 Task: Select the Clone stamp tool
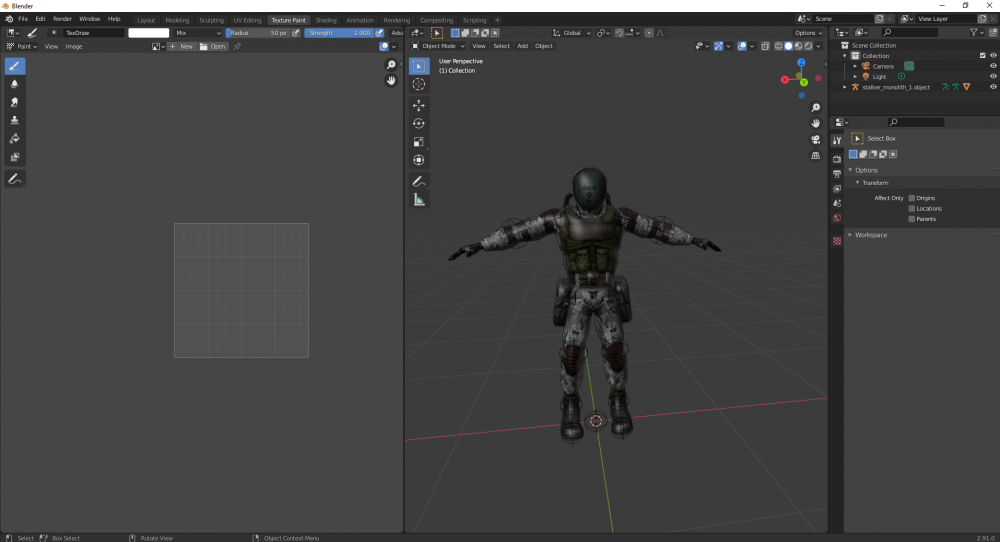click(15, 120)
